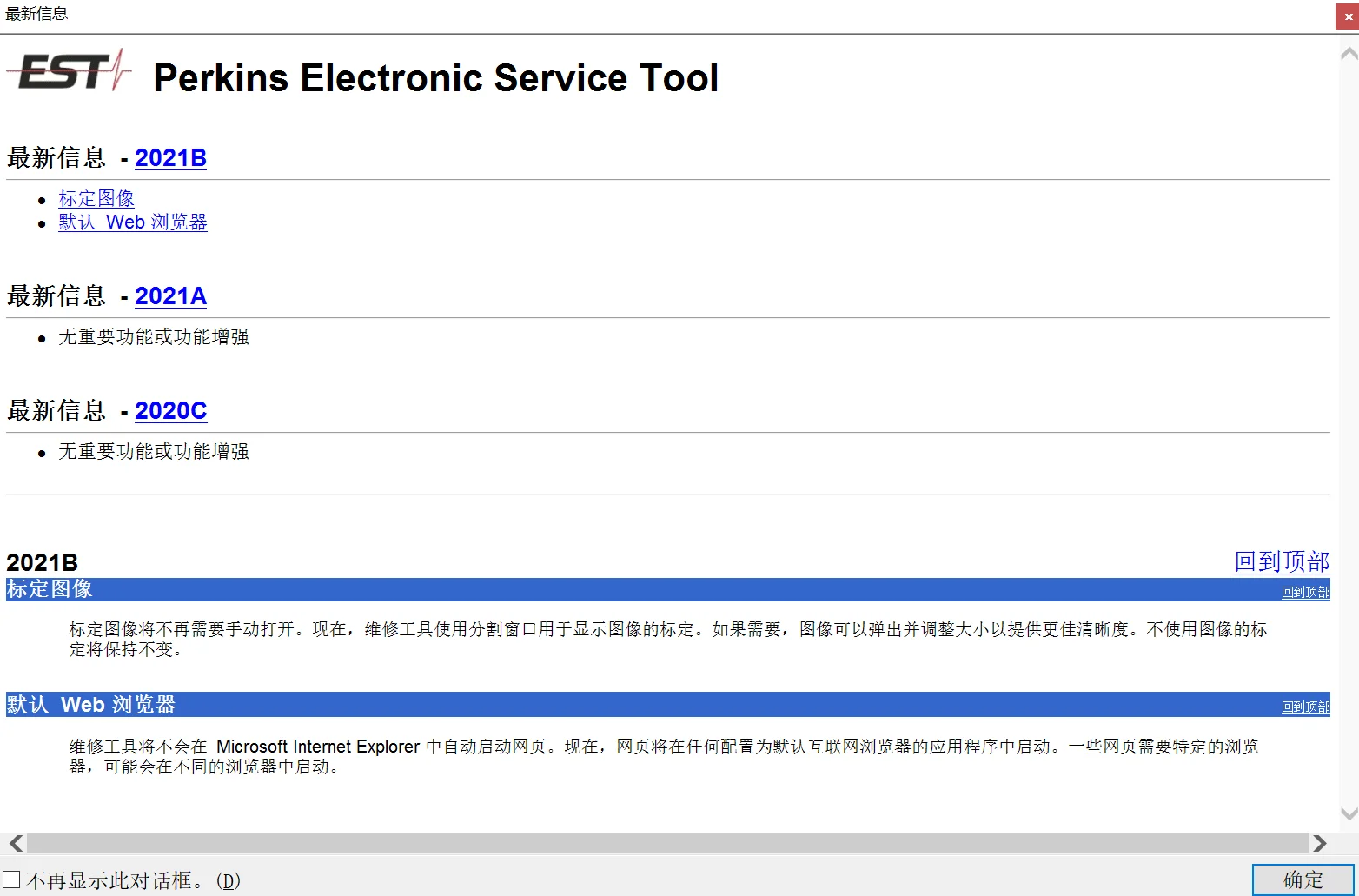Image resolution: width=1359 pixels, height=896 pixels.
Task: Click the small 回到顶部 link in the 默认 Web 浏览器 bar
Action: pyautogui.click(x=1306, y=707)
